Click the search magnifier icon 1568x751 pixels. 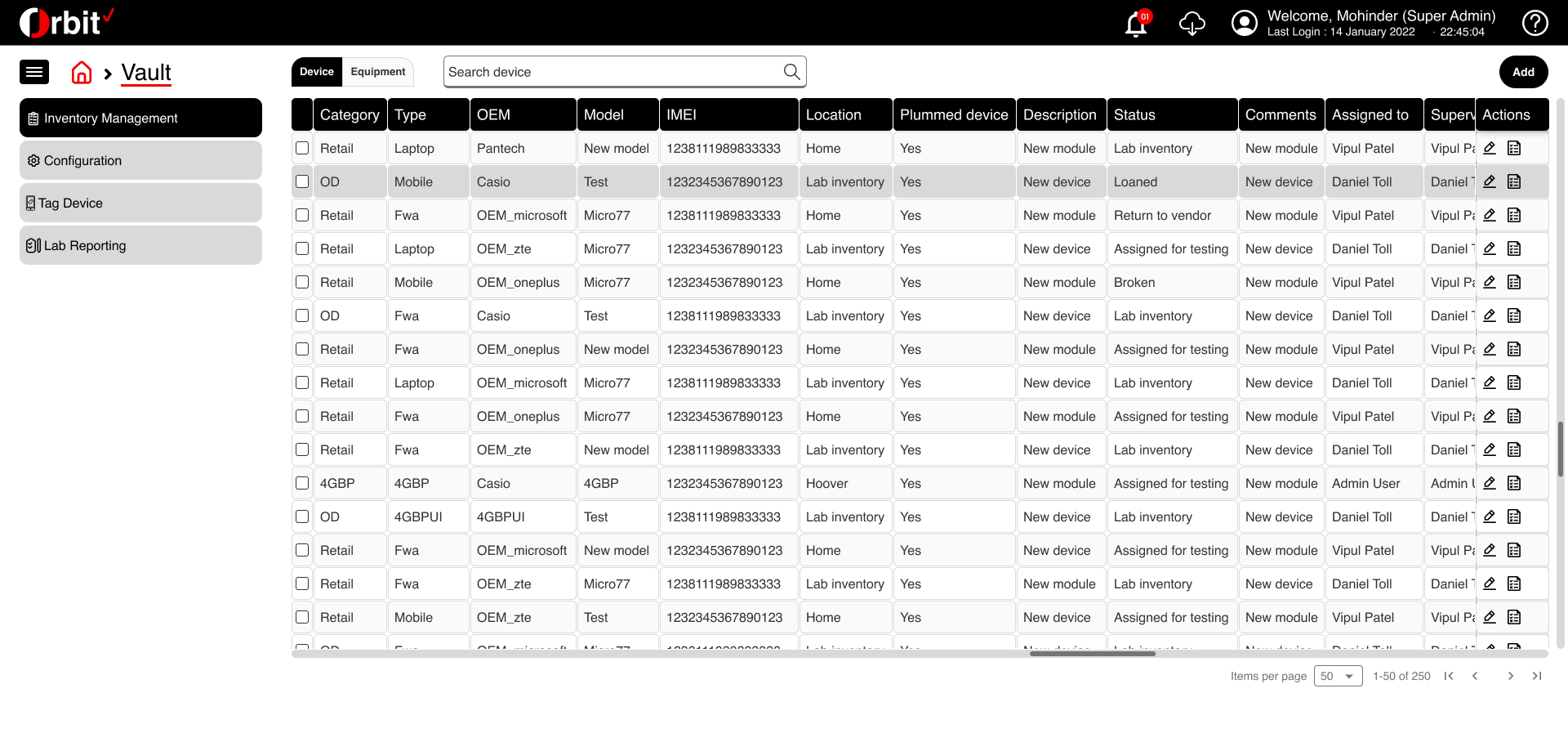791,72
